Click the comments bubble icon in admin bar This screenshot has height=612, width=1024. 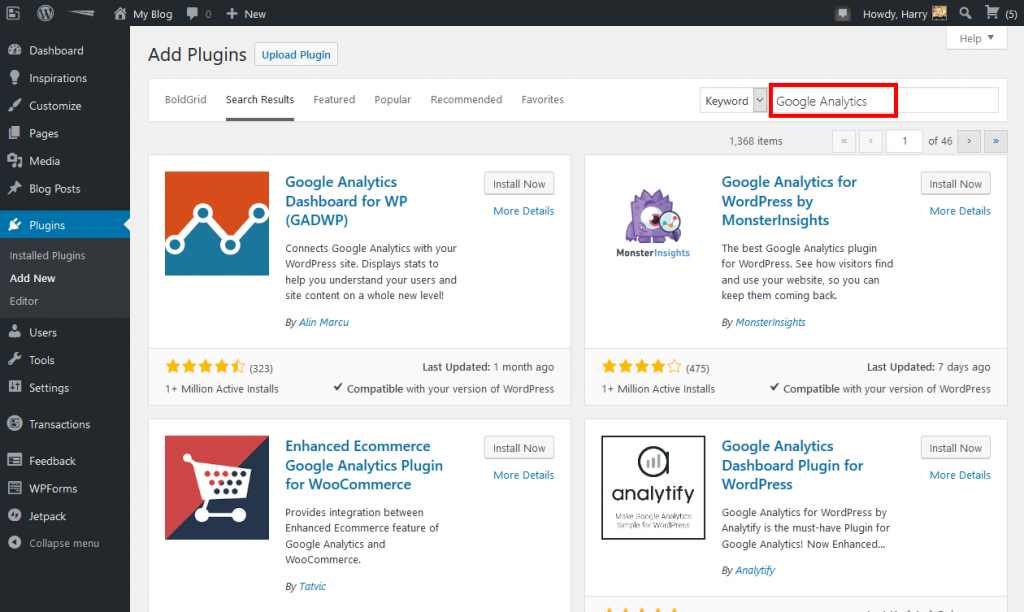point(193,13)
